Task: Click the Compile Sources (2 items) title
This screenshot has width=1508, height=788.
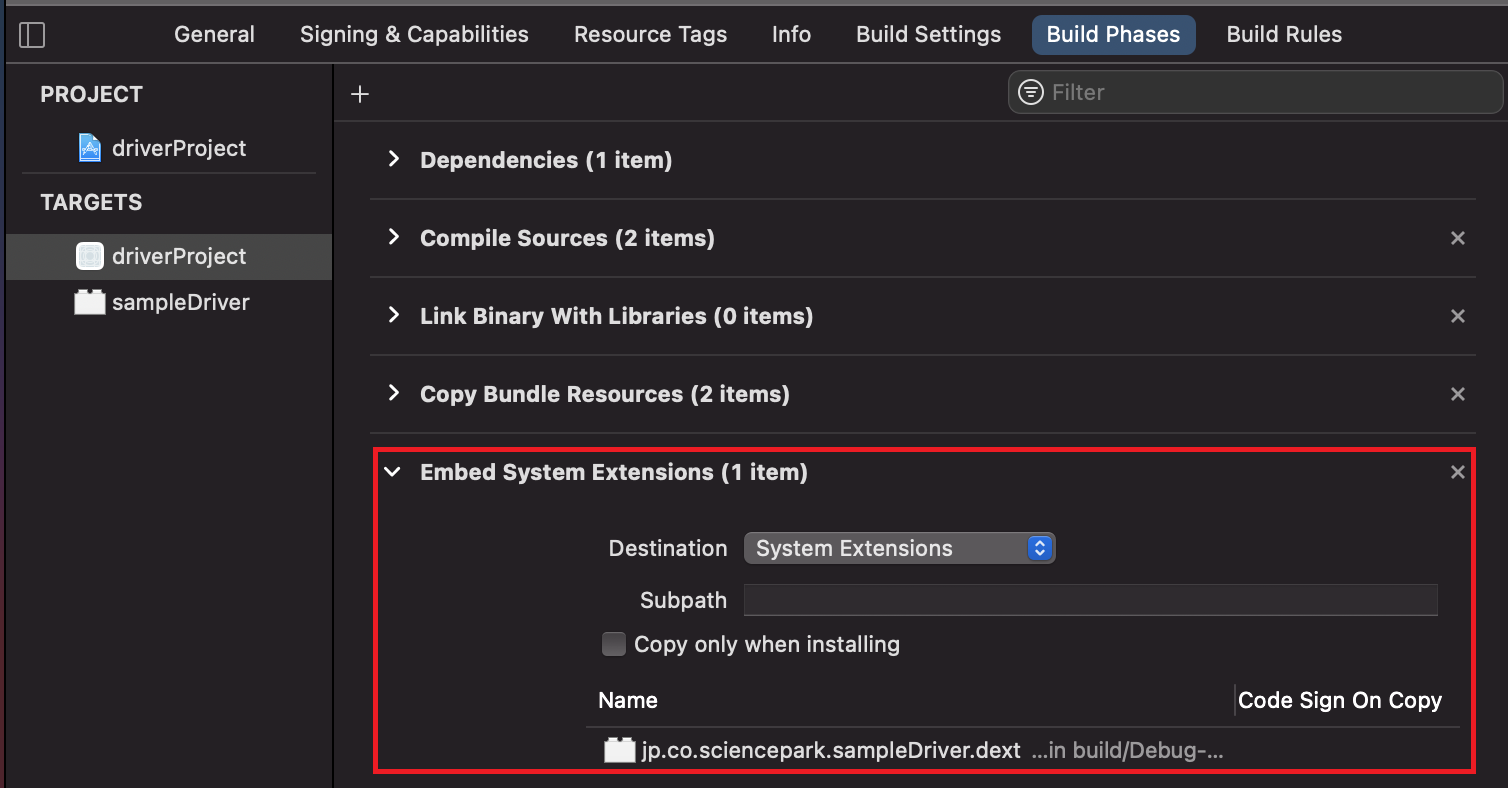Action: tap(567, 238)
